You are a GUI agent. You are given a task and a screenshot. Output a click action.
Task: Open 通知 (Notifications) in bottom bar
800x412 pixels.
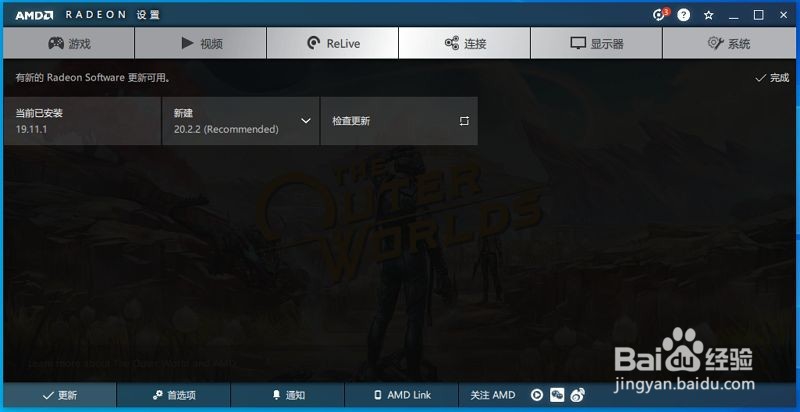click(288, 395)
